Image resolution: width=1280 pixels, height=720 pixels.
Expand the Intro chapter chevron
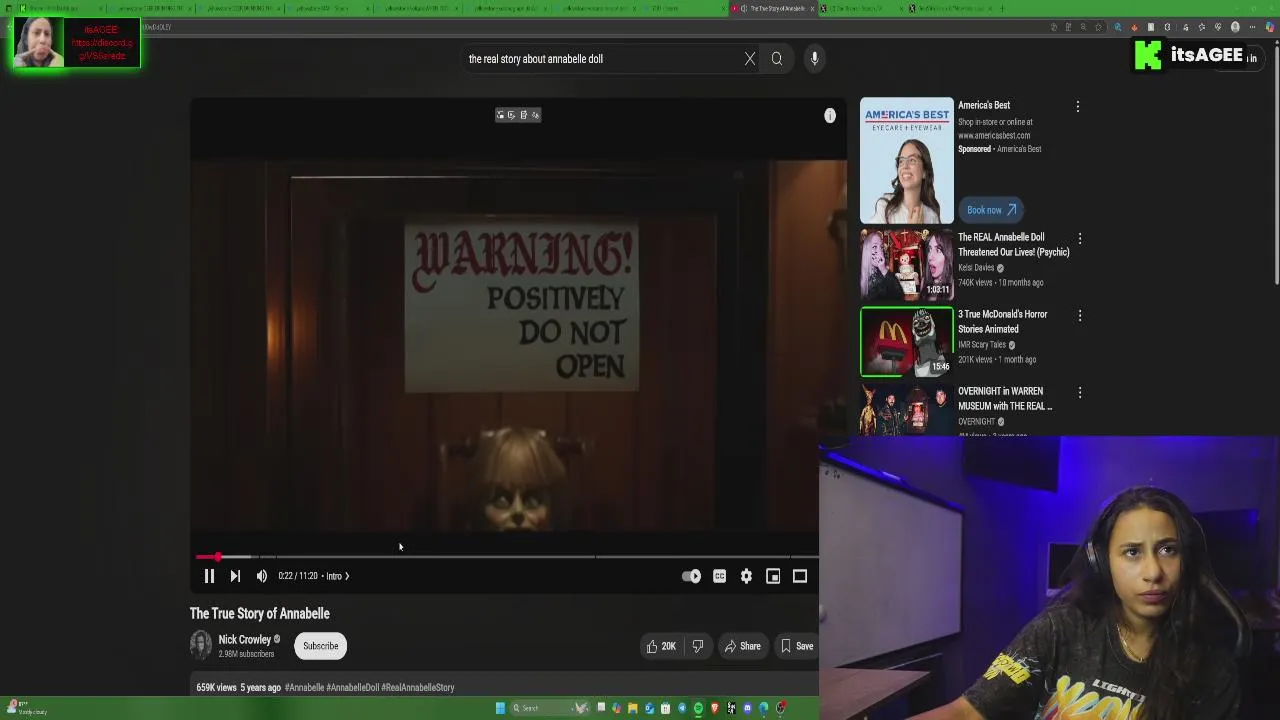point(347,576)
